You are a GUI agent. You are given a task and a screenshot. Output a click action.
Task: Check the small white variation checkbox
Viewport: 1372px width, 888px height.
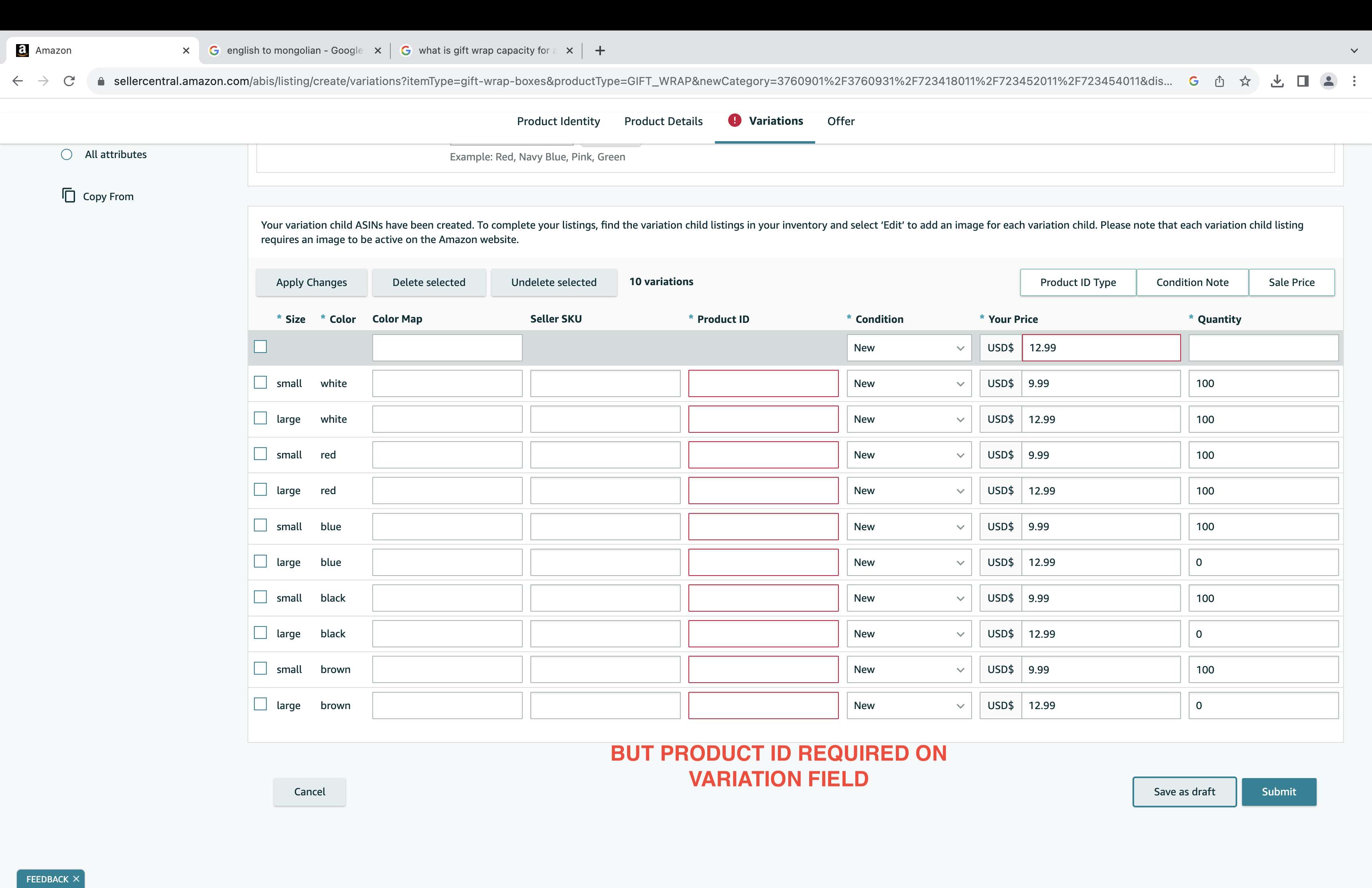[x=261, y=382]
